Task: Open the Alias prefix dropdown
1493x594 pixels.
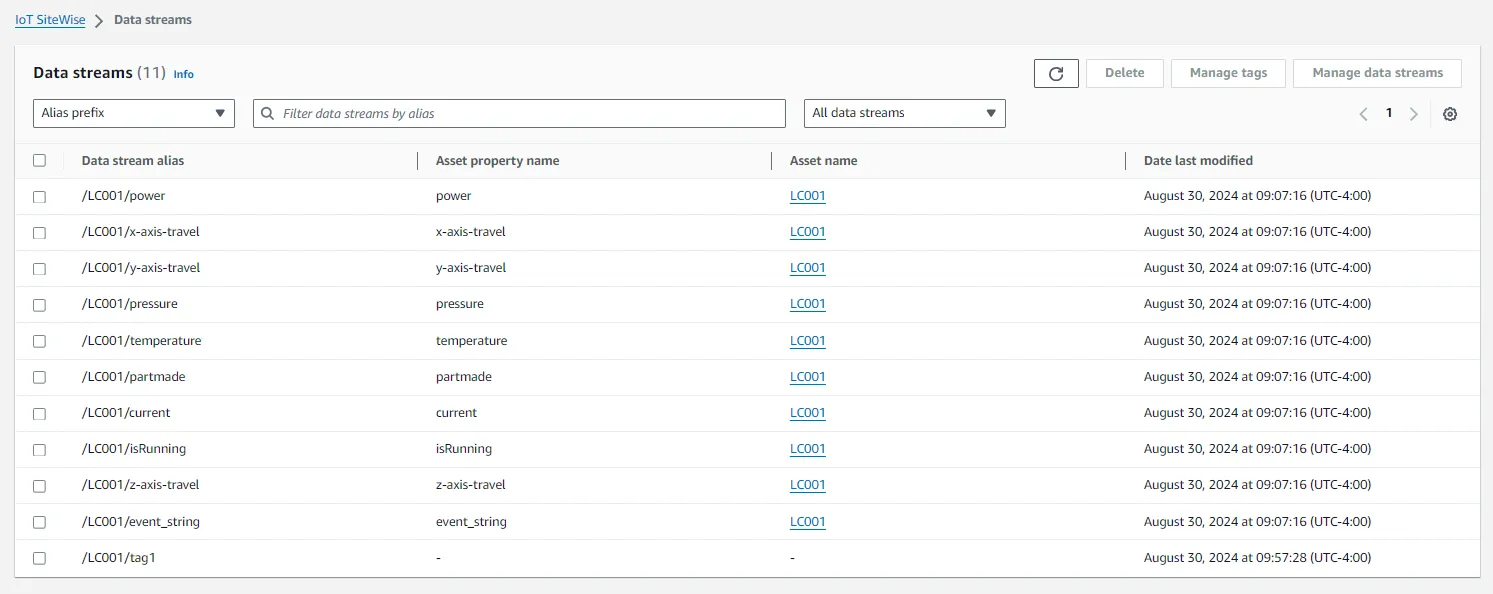Action: coord(134,113)
